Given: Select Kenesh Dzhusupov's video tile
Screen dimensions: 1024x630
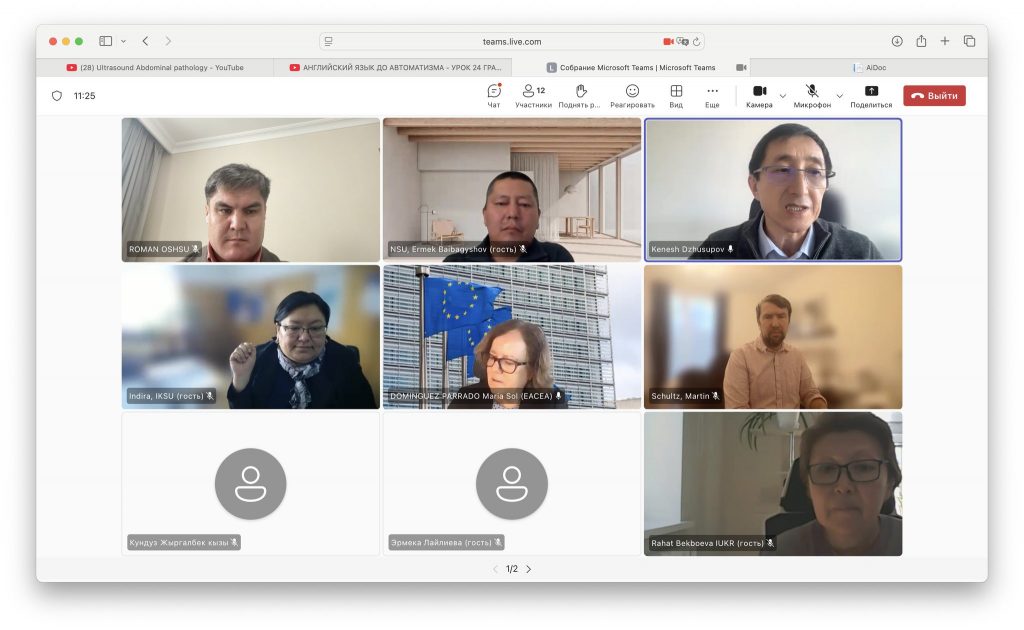Looking at the screenshot, I should pos(772,189).
